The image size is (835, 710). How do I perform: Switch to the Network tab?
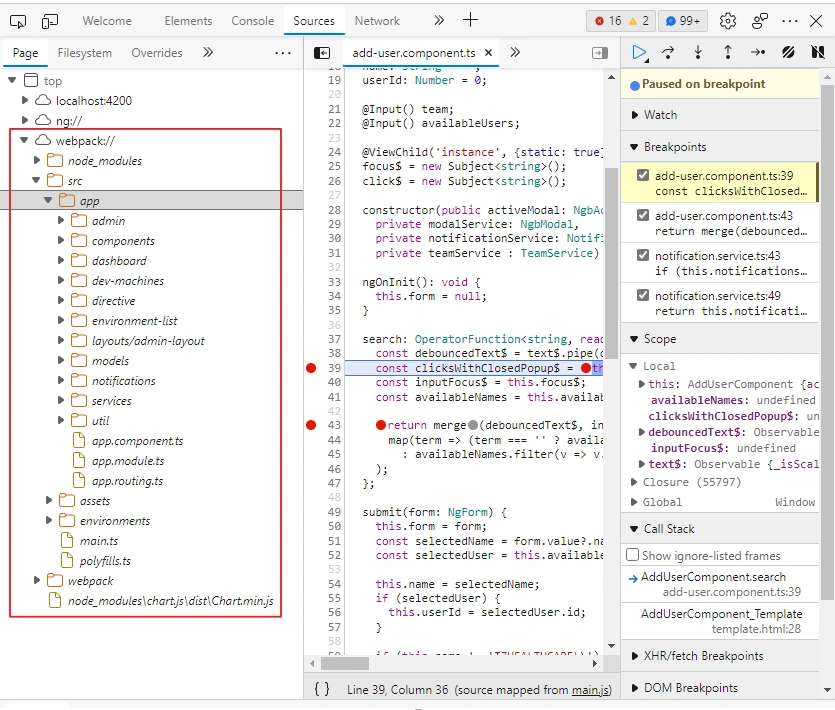[377, 21]
